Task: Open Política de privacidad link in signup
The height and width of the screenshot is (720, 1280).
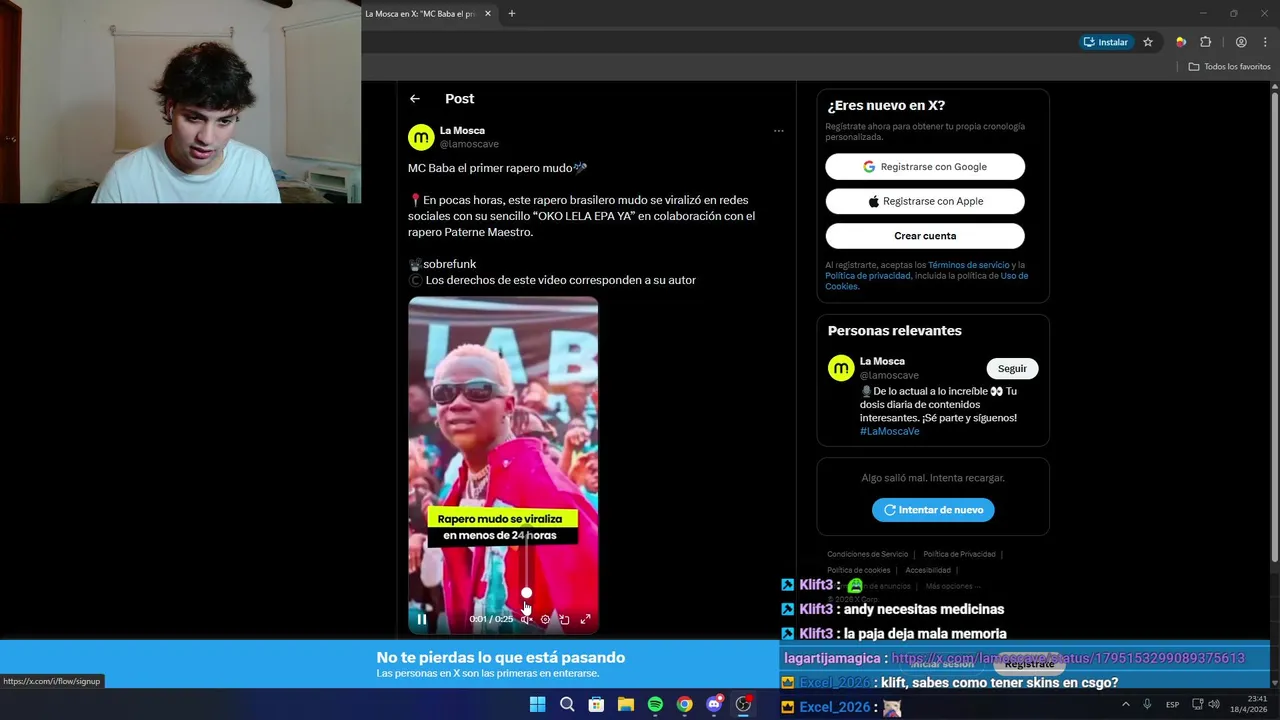Action: tap(868, 276)
